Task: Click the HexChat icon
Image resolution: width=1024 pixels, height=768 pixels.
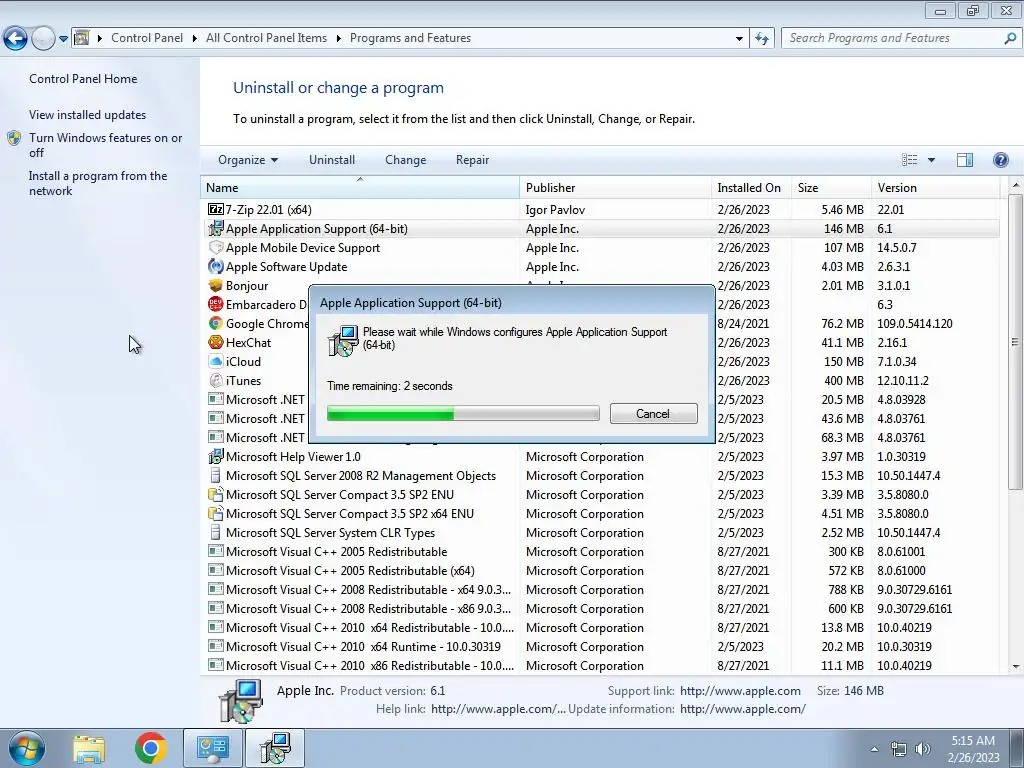Action: (x=215, y=342)
